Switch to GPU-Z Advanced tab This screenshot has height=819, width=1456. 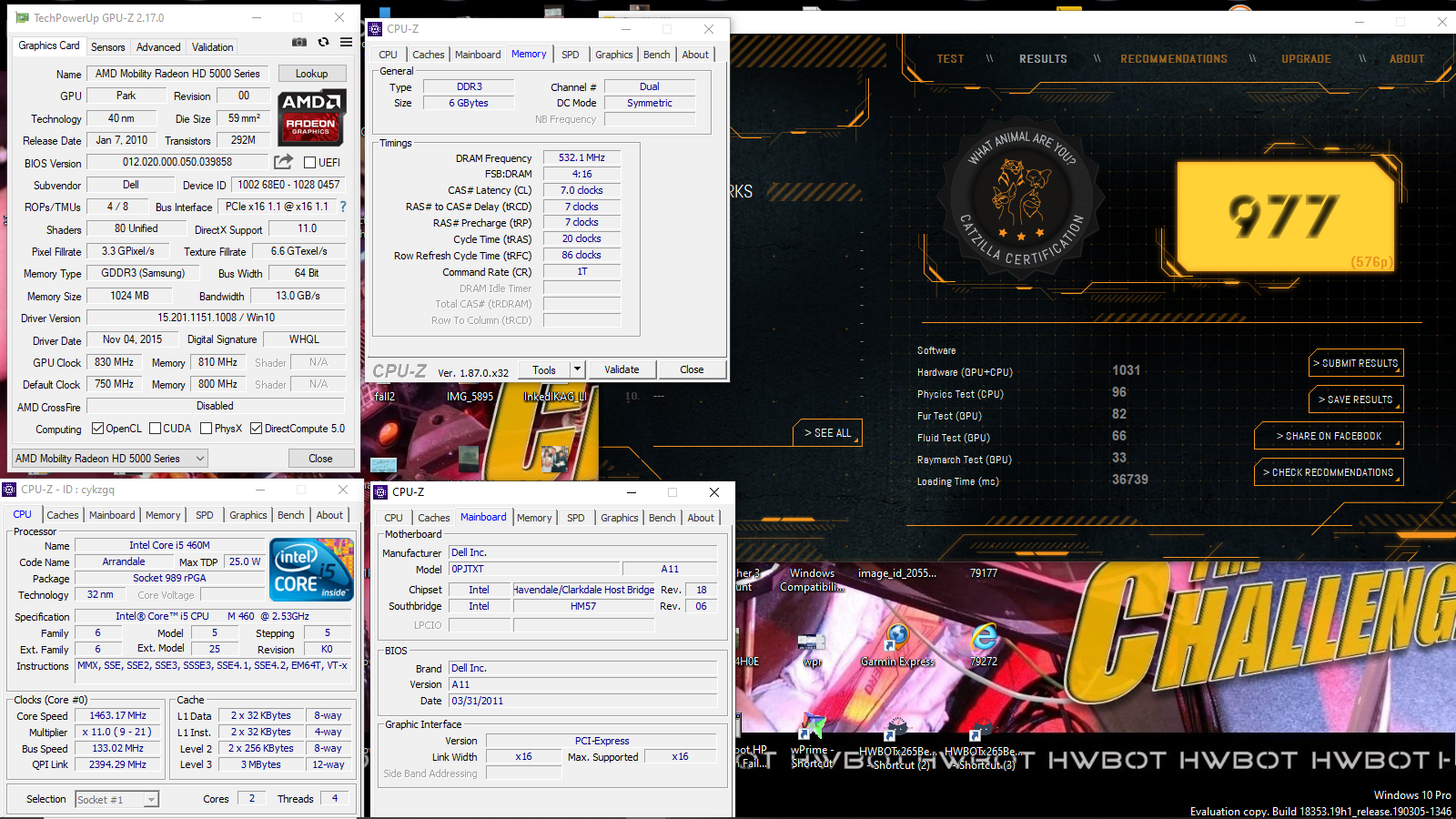[158, 47]
